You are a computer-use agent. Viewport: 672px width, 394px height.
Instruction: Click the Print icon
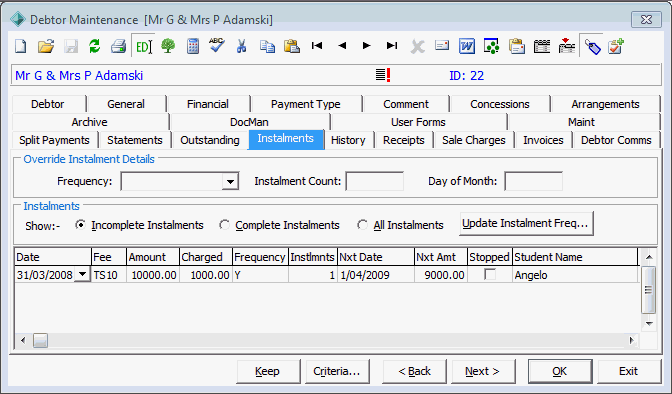[118, 46]
